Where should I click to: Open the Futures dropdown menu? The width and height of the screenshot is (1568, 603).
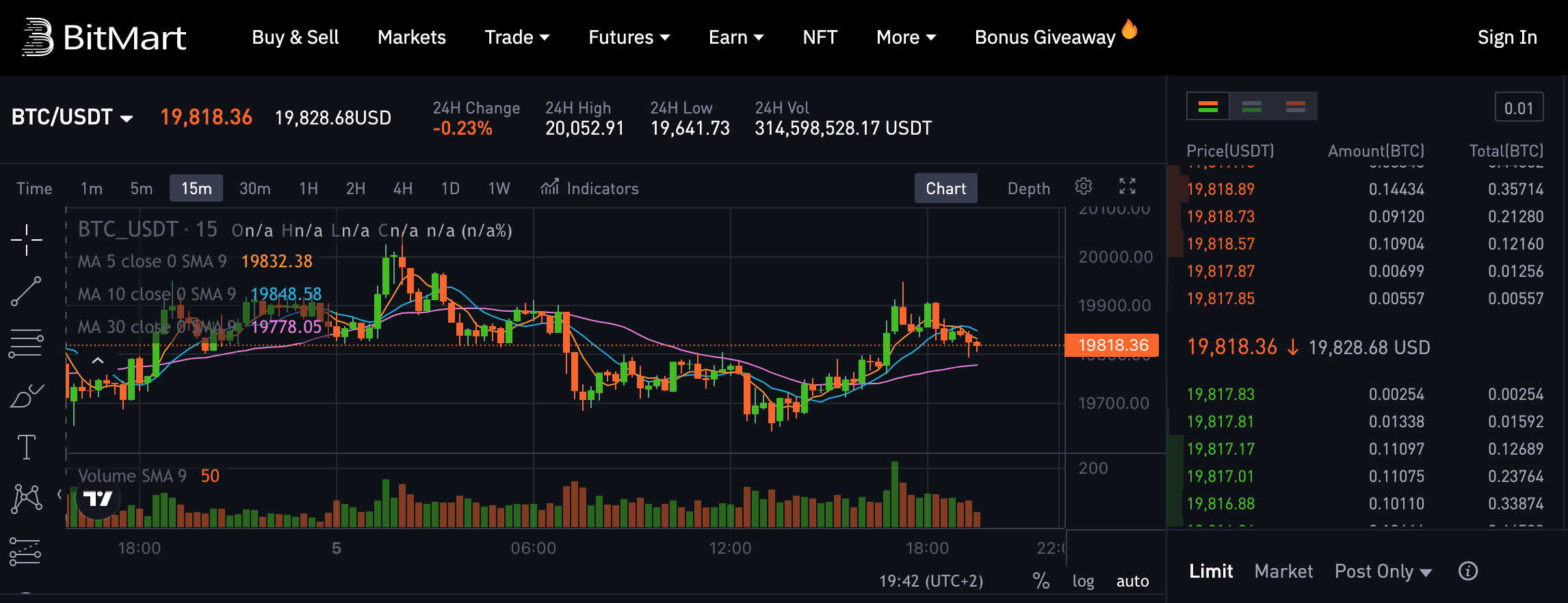[x=629, y=37]
